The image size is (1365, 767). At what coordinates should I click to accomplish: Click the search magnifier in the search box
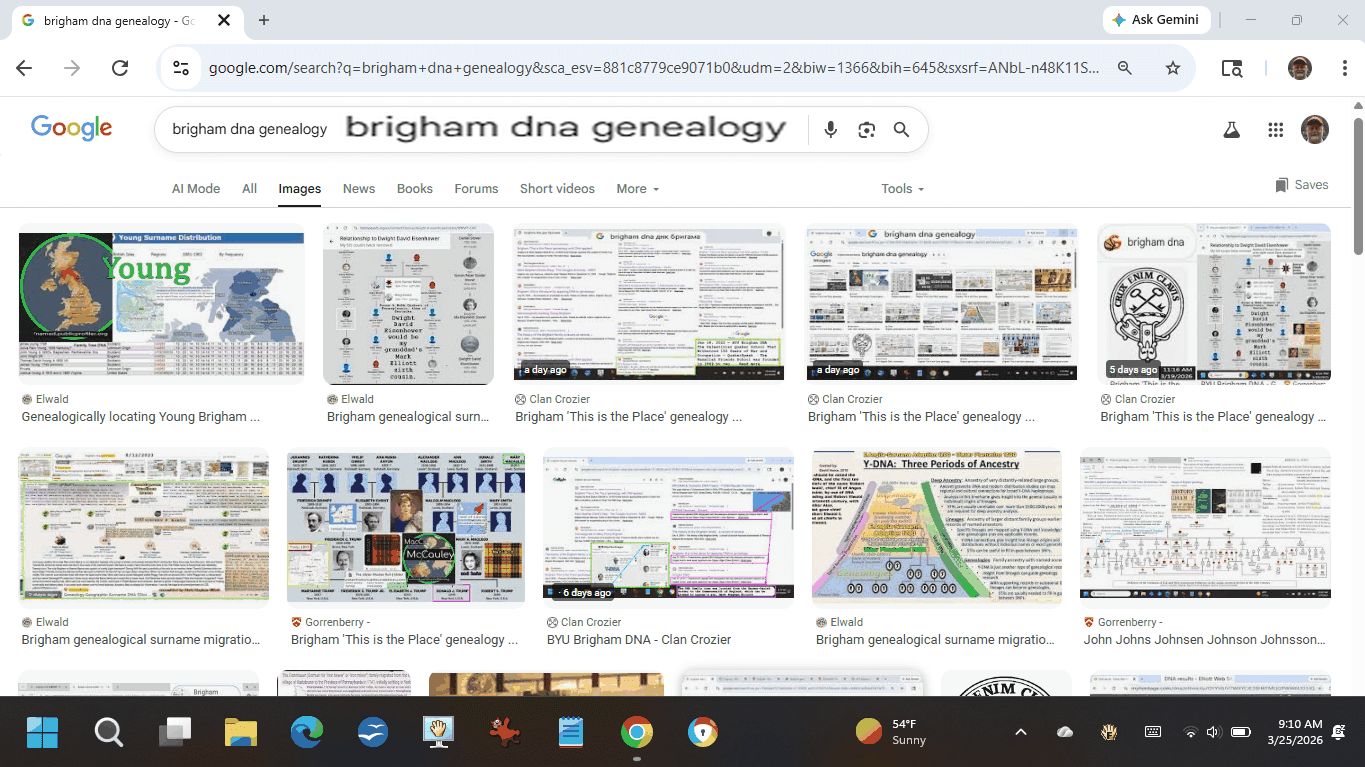[901, 130]
